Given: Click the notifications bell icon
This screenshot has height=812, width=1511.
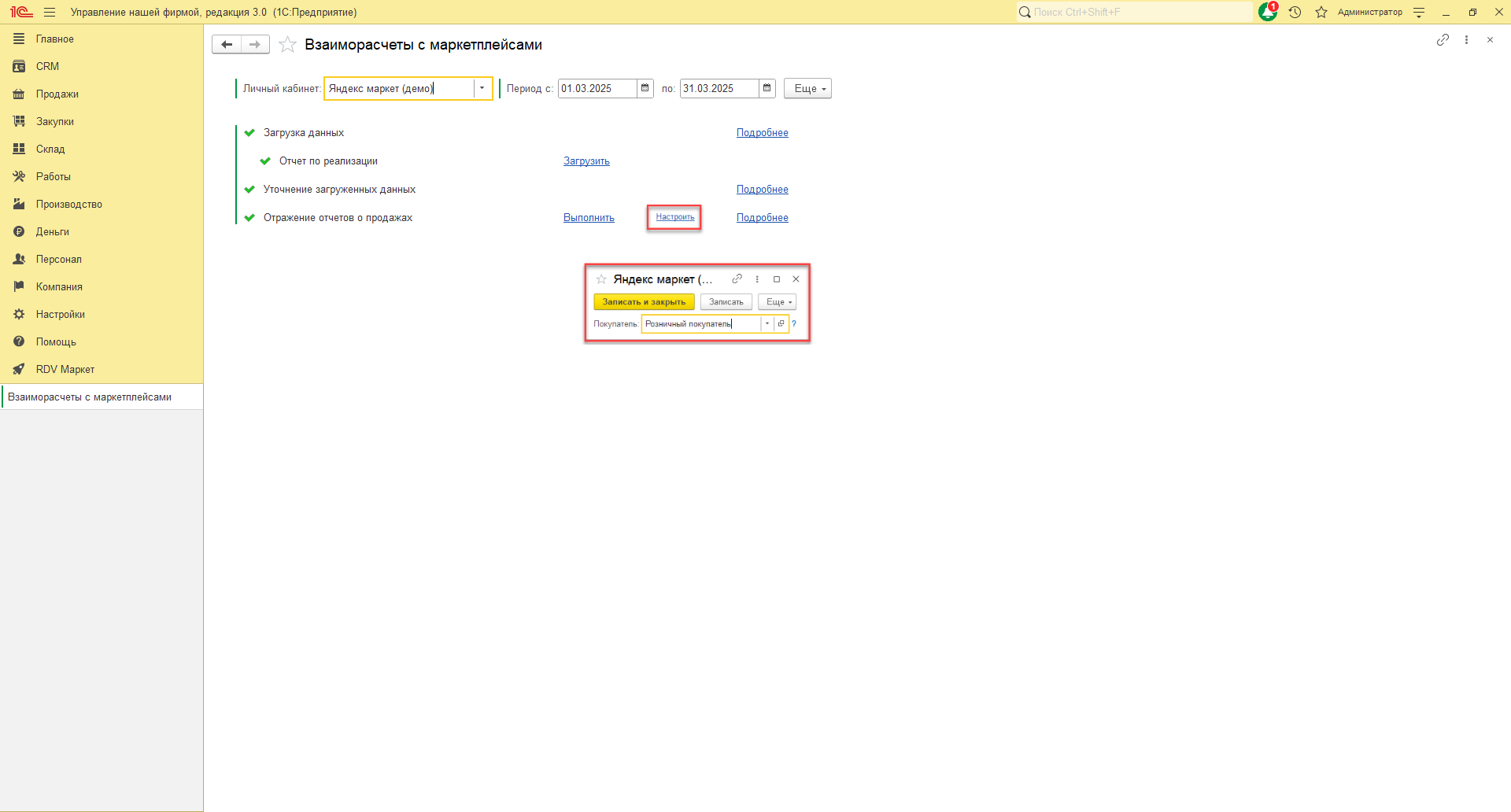Looking at the screenshot, I should [x=1268, y=12].
